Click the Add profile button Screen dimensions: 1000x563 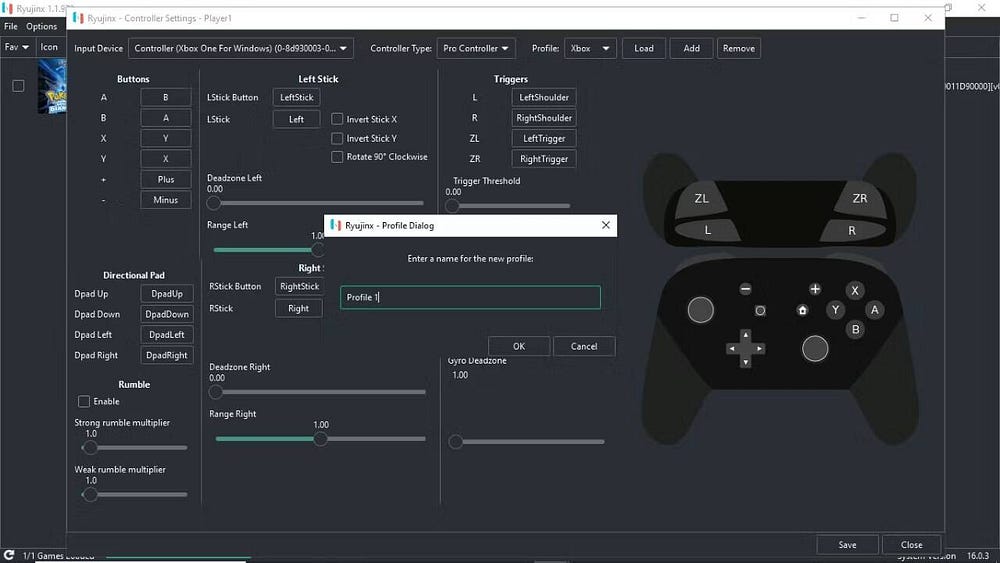[x=691, y=48]
